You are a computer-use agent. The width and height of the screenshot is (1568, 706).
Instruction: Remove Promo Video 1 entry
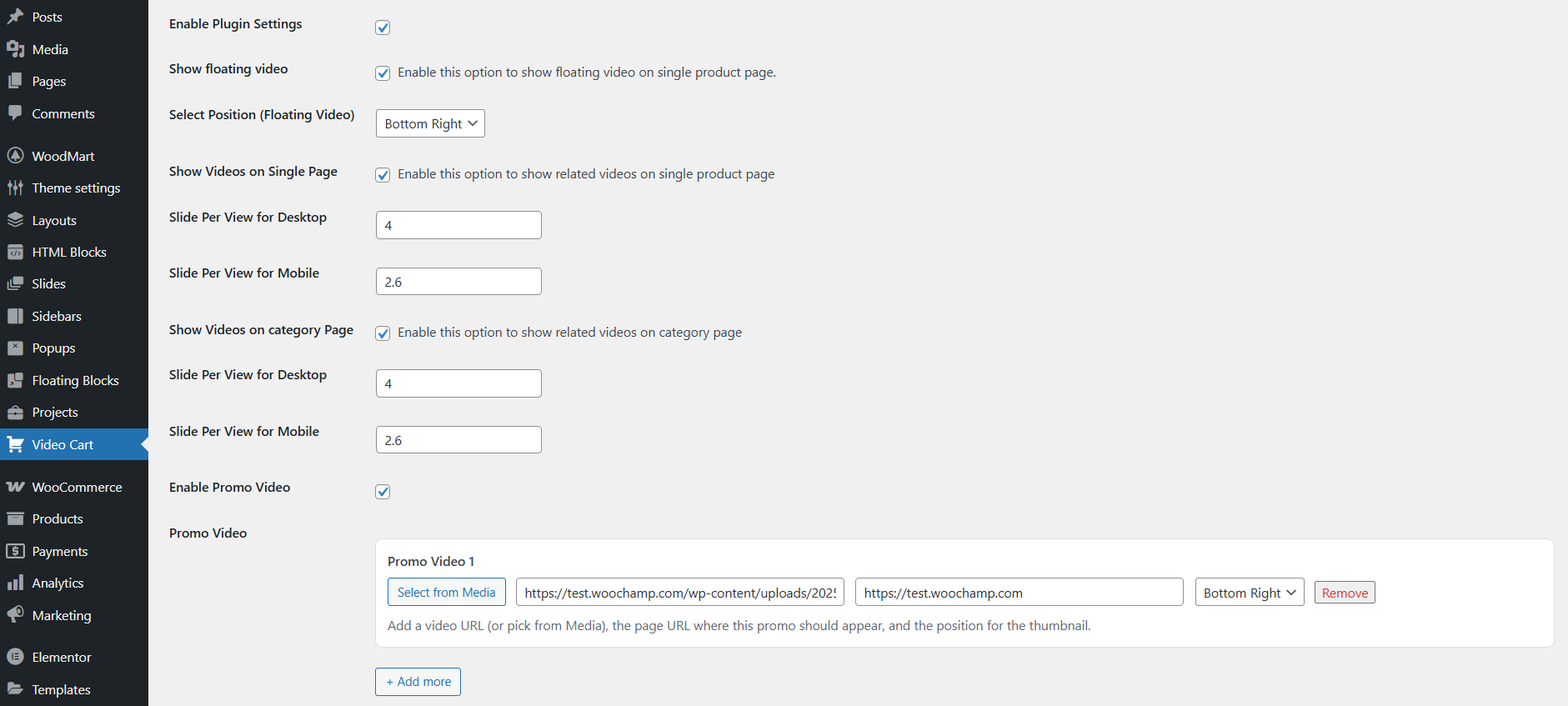coord(1344,593)
